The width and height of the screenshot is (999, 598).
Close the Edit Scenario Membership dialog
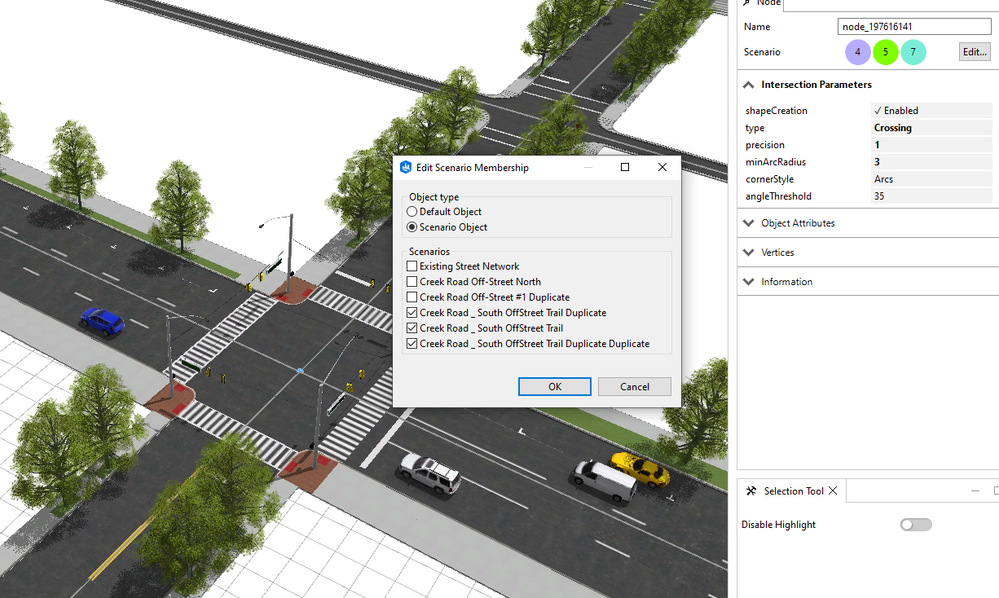[x=662, y=167]
